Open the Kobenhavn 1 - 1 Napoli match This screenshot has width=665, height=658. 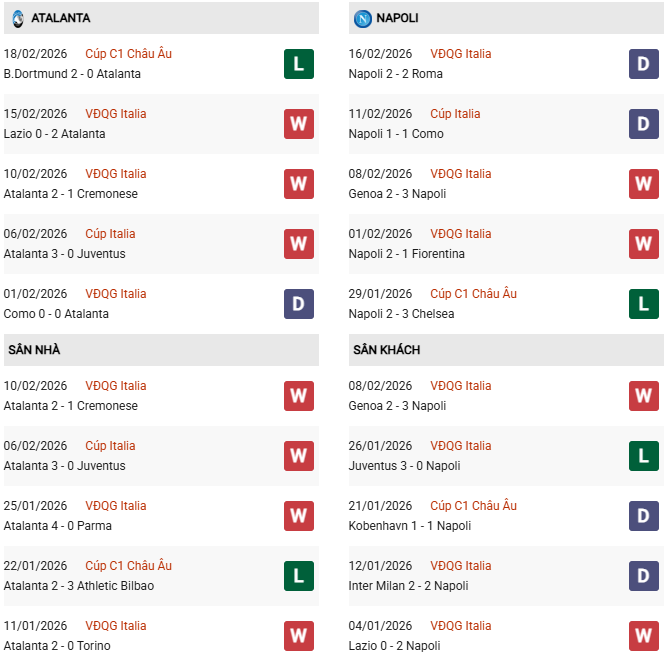coord(409,526)
